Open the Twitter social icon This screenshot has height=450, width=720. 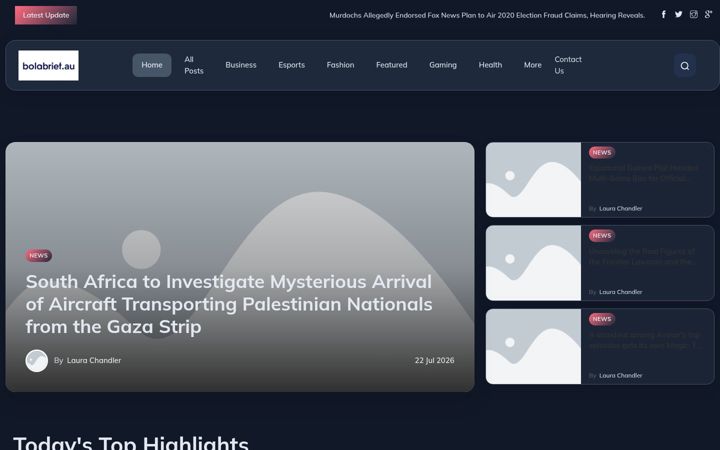678,15
